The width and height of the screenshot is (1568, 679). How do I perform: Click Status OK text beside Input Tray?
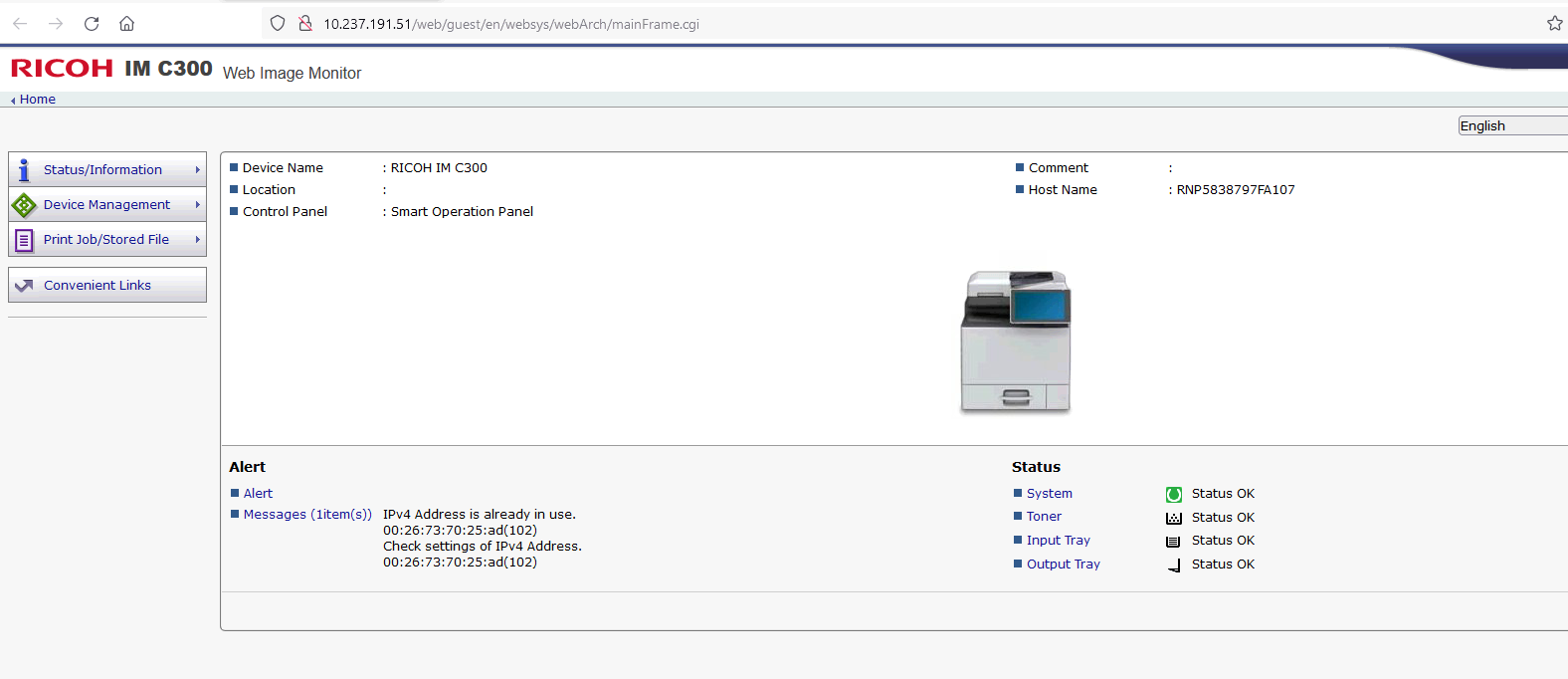click(x=1223, y=541)
